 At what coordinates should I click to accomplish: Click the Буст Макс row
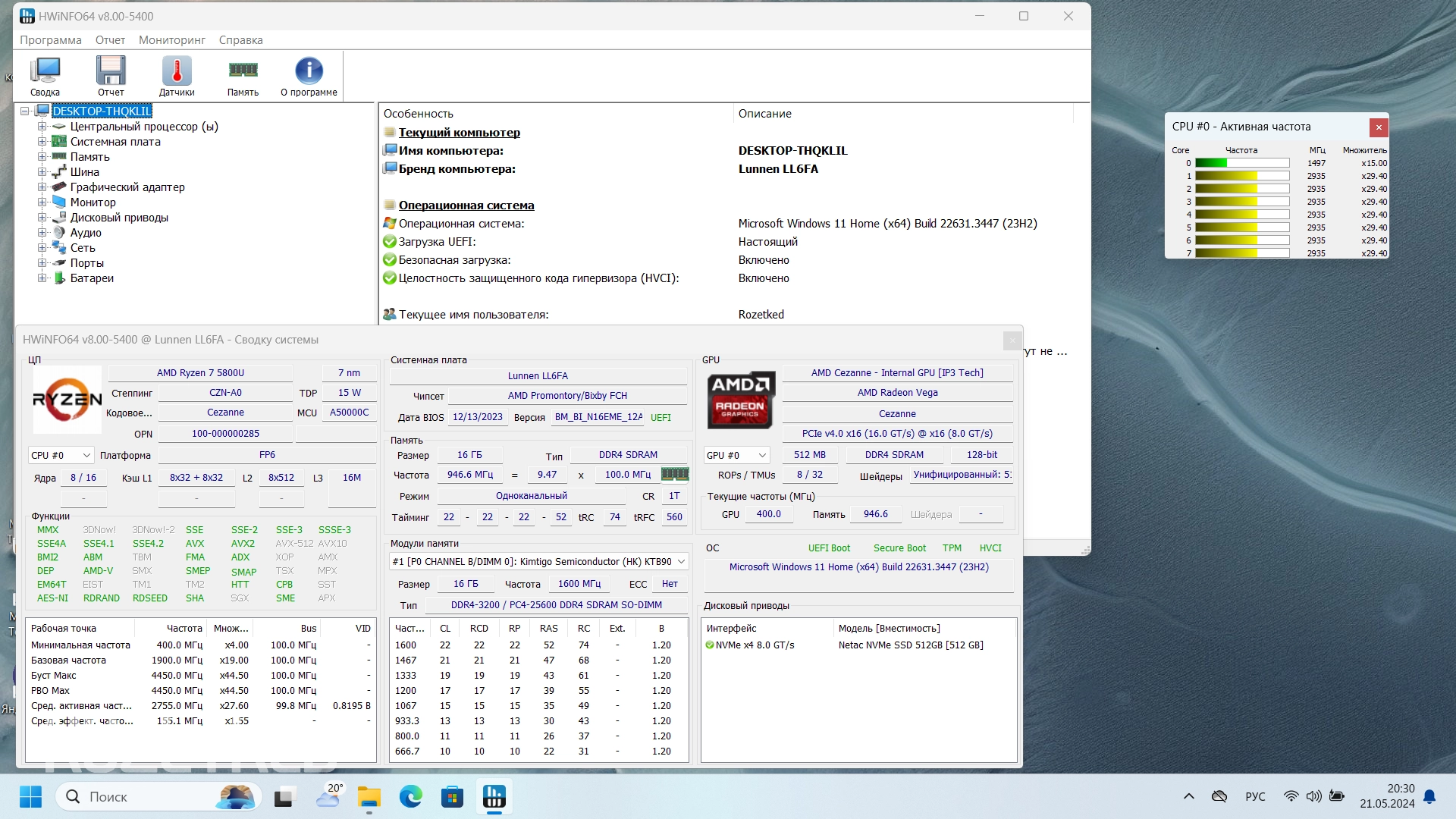(x=201, y=676)
